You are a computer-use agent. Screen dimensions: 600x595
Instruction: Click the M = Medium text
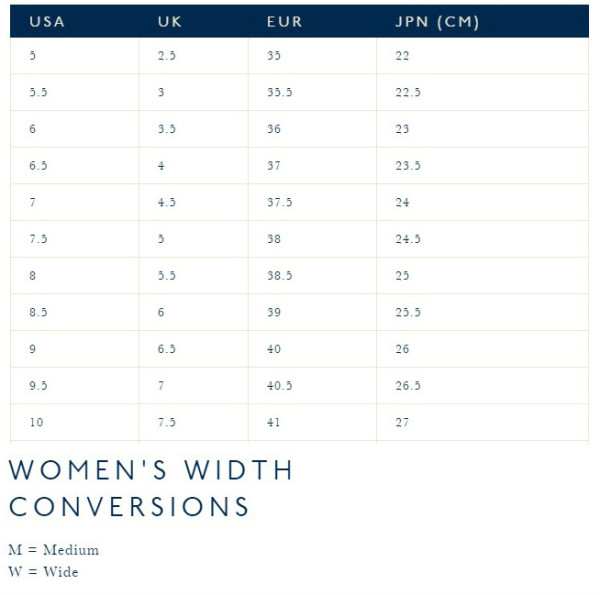pyautogui.click(x=54, y=550)
